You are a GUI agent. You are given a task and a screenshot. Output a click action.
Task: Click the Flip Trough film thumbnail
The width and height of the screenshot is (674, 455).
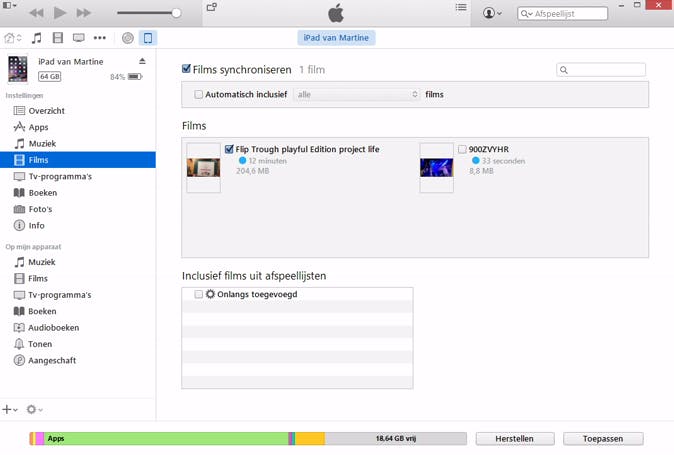click(x=203, y=168)
